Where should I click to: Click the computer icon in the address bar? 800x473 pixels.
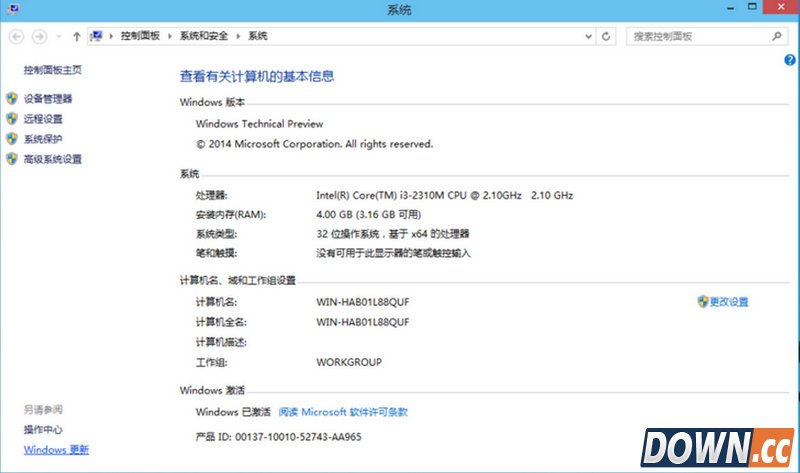click(96, 36)
